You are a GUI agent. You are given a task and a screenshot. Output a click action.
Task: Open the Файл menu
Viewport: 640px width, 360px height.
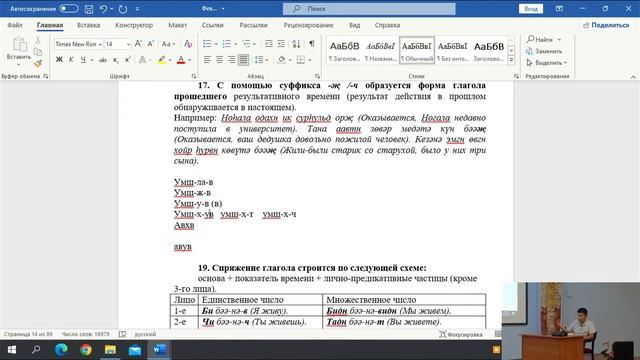point(15,25)
